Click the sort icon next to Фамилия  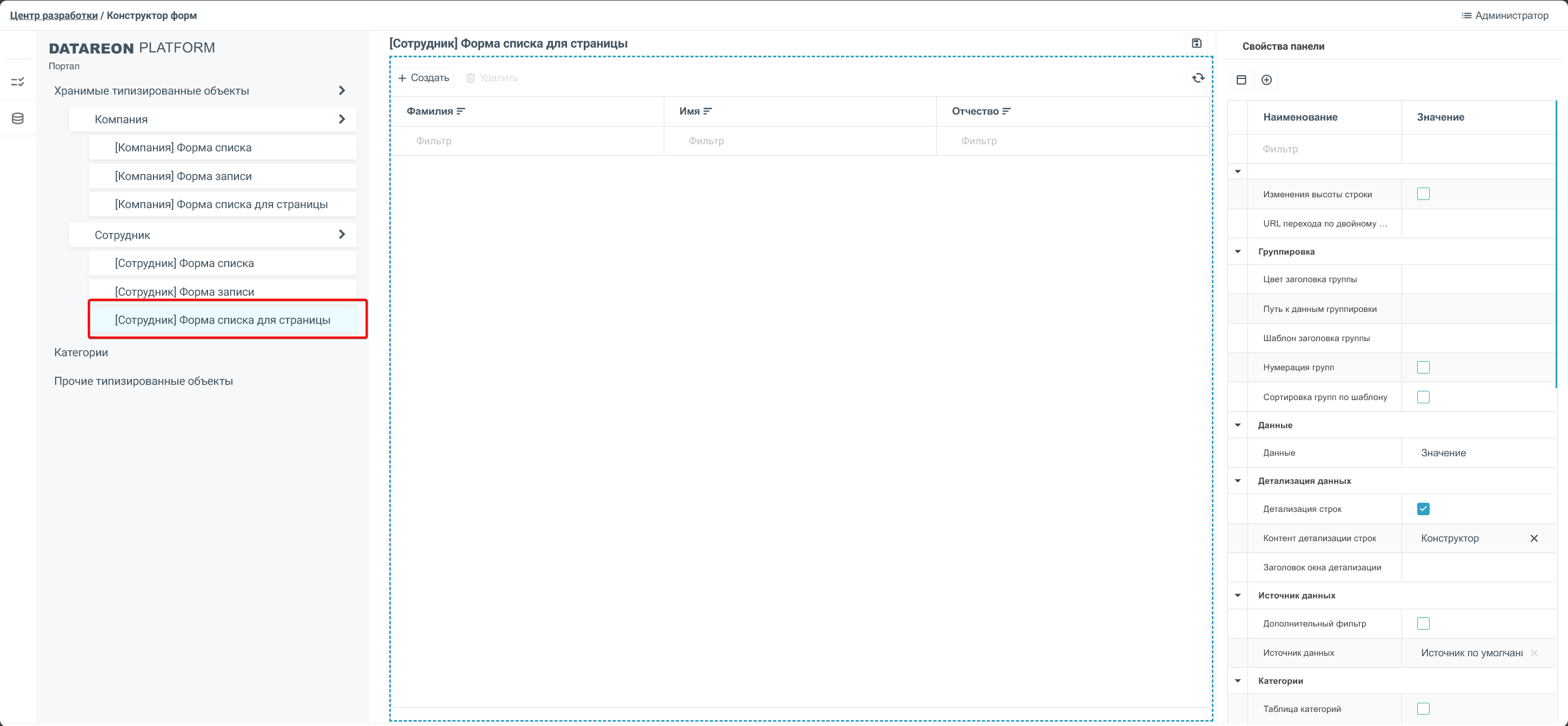pyautogui.click(x=461, y=111)
